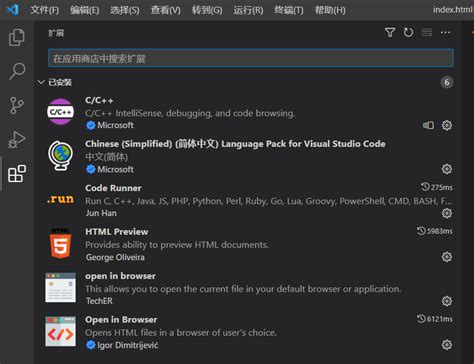Select the C/C++ extension title
474x364 pixels.
(99, 100)
